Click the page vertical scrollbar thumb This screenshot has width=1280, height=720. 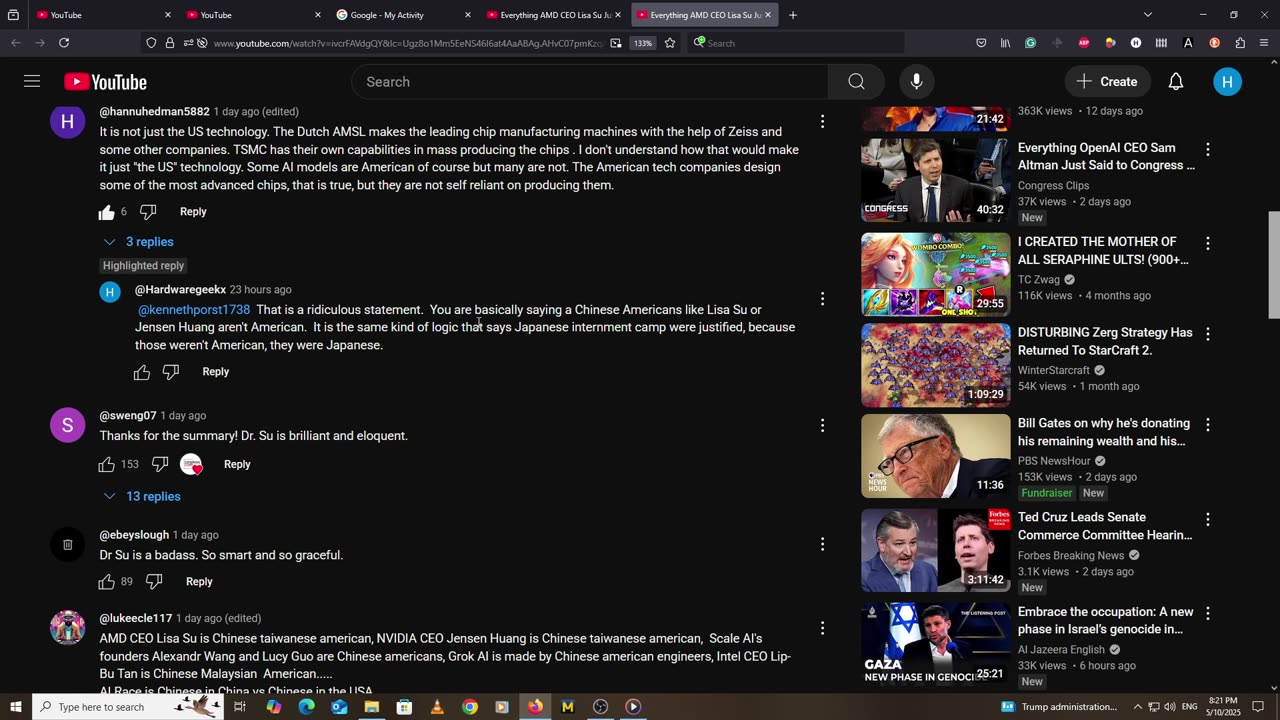tap(1273, 266)
